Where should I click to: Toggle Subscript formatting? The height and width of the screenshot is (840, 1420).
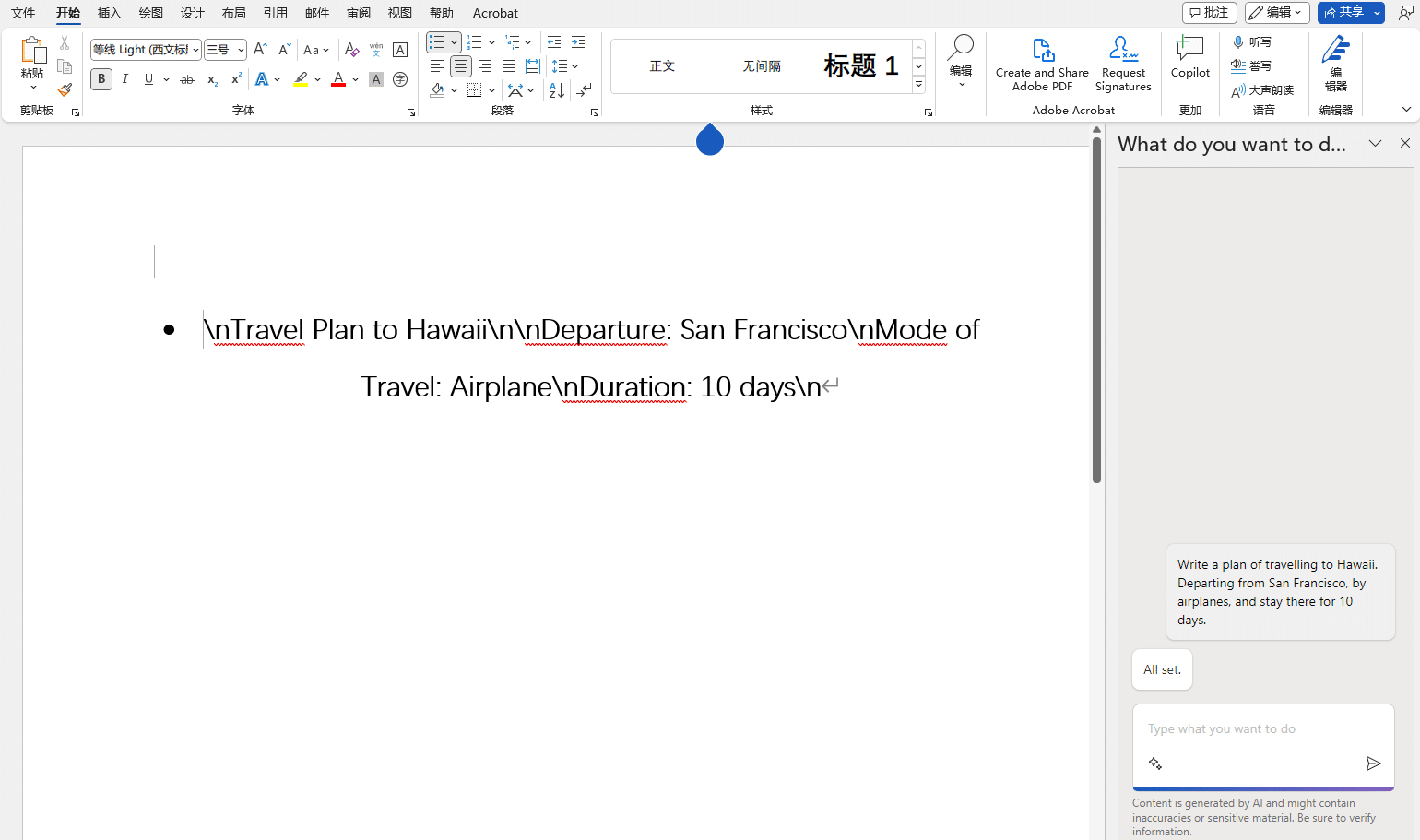click(212, 79)
